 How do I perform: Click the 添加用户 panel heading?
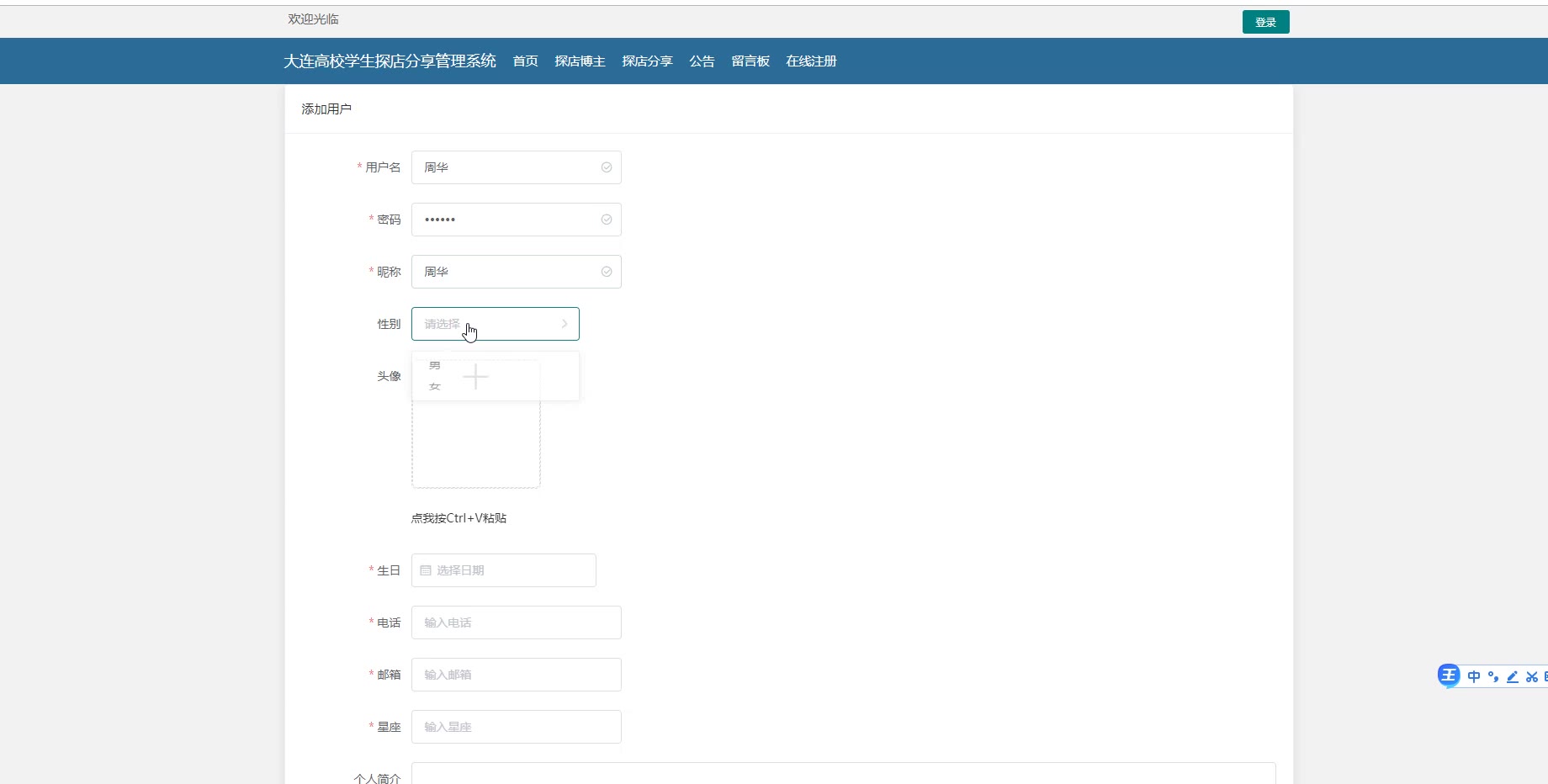point(326,109)
